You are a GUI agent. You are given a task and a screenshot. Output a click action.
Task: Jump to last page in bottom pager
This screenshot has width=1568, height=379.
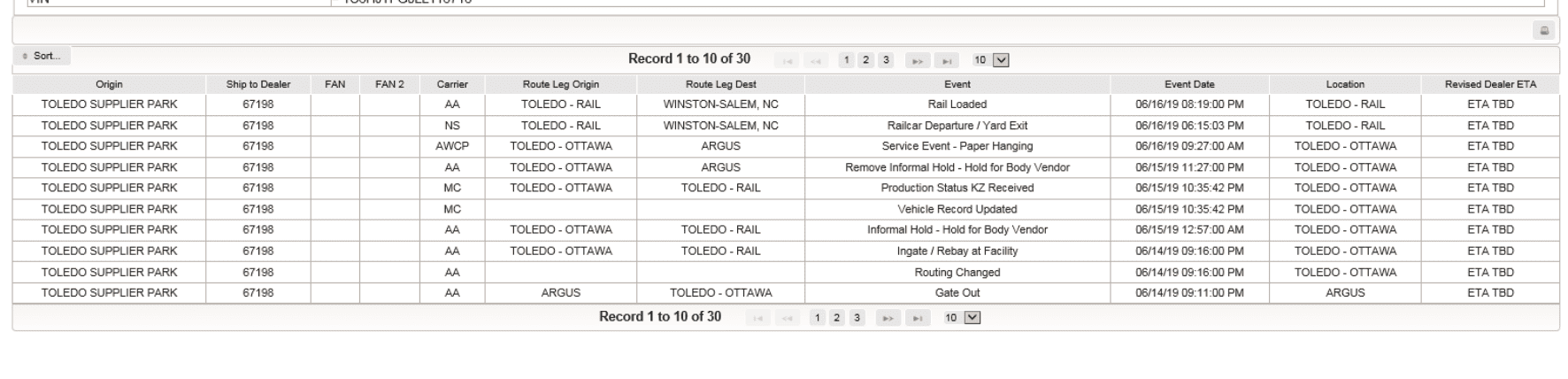click(918, 318)
